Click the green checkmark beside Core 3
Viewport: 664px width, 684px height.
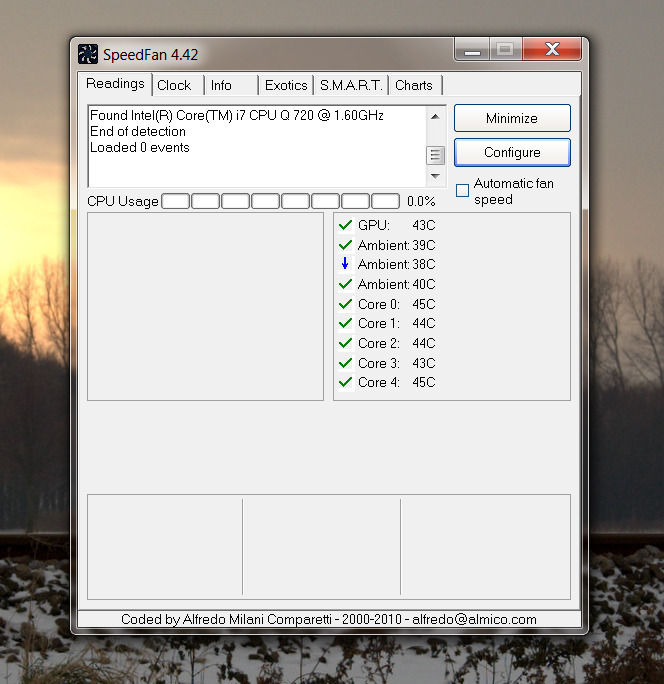click(x=345, y=363)
